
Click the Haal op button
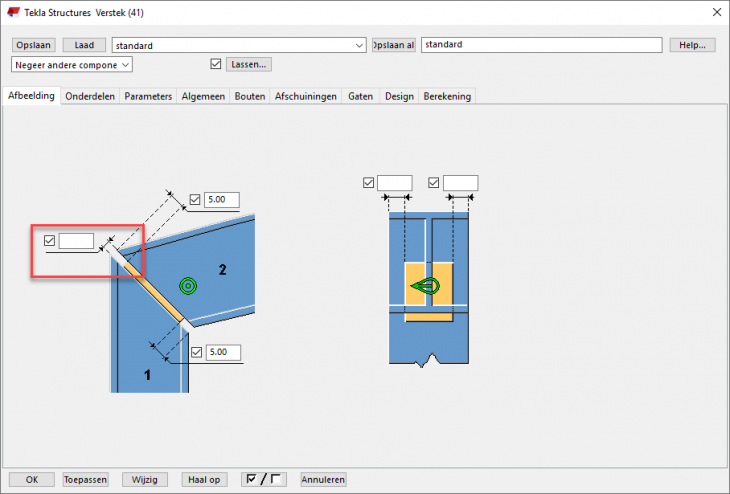pos(204,479)
